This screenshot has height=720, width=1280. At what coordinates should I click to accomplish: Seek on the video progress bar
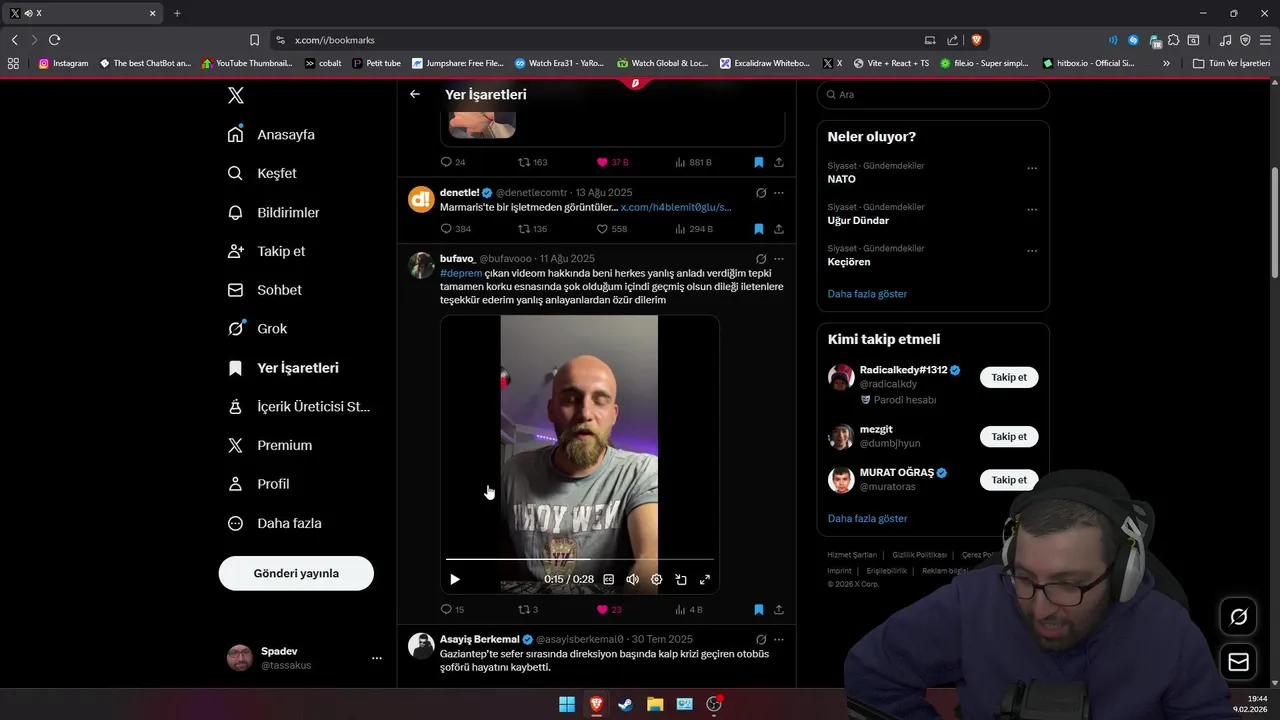pos(580,559)
